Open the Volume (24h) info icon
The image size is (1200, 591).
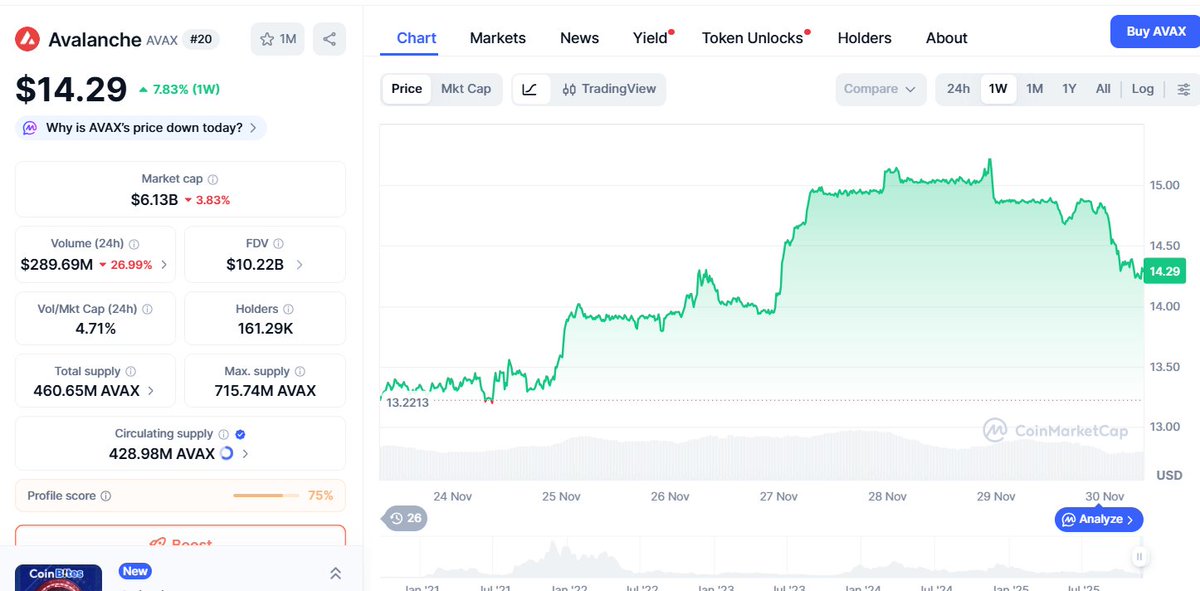[x=134, y=244]
